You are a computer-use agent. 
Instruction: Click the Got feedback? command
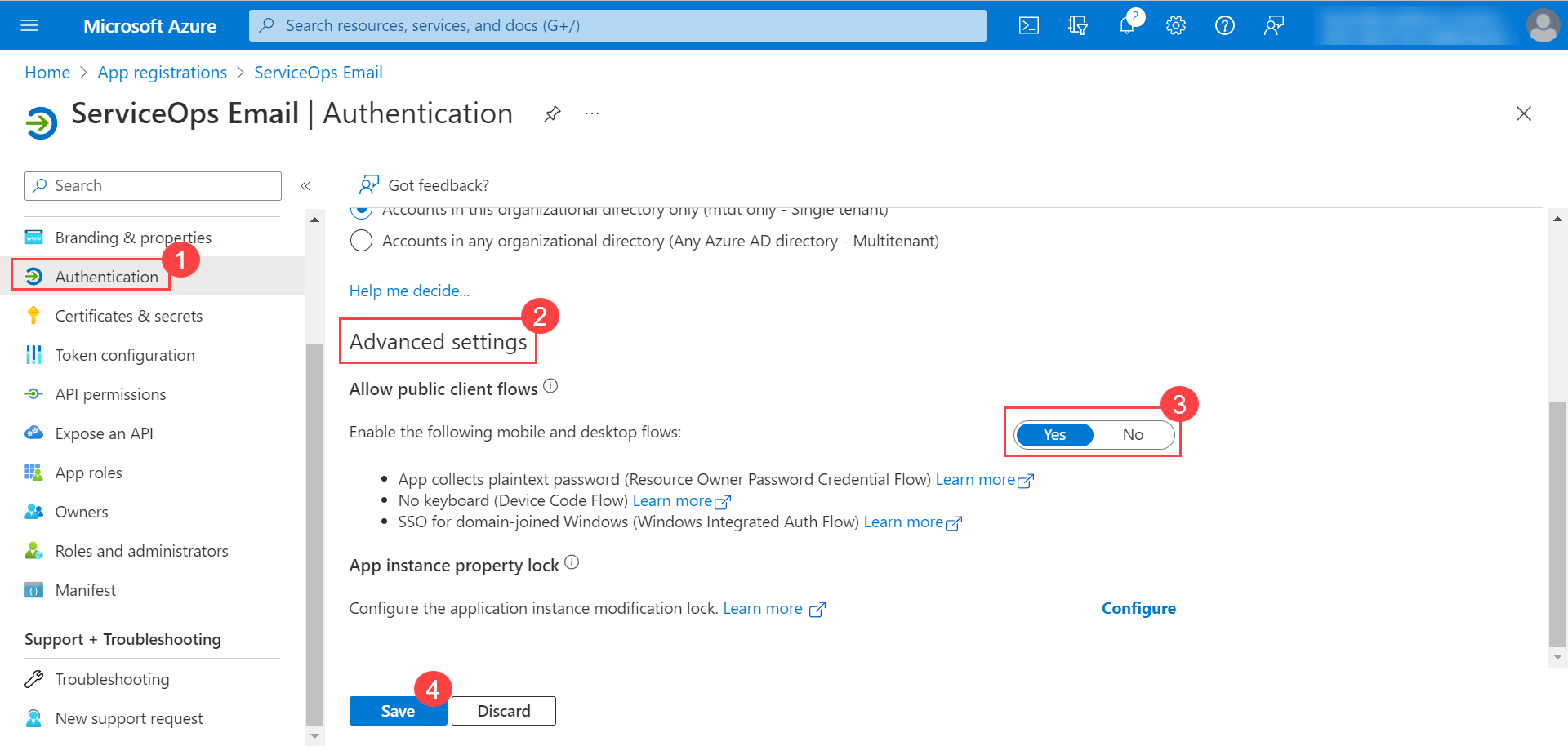pos(425,185)
